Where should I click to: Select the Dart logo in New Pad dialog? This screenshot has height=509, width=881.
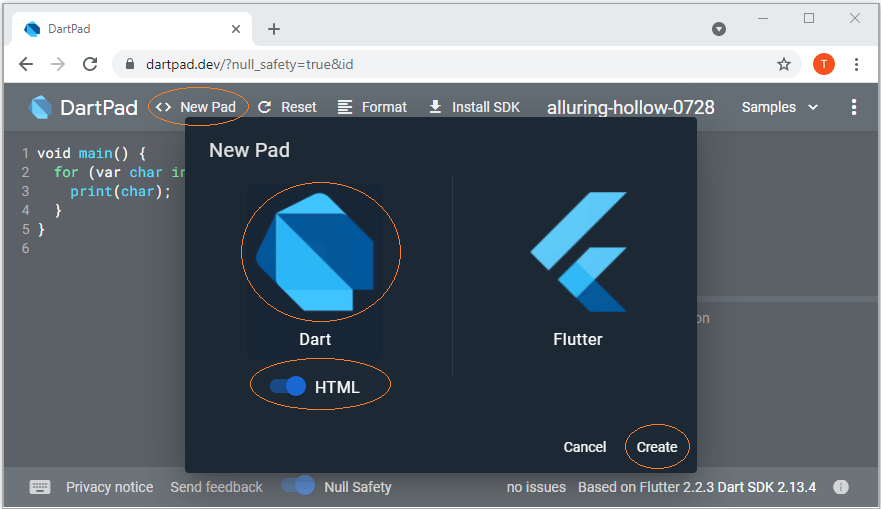(x=316, y=251)
